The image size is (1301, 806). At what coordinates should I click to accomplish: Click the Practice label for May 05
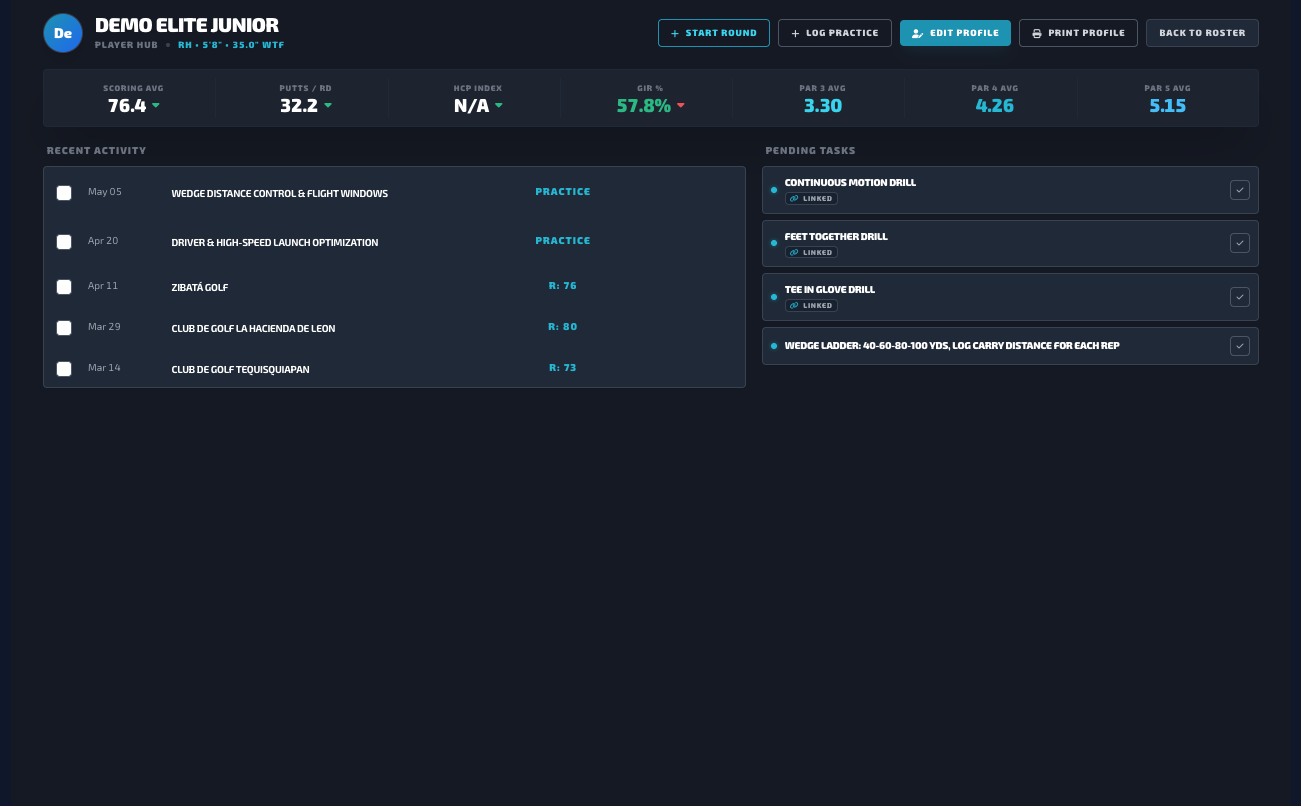(563, 191)
